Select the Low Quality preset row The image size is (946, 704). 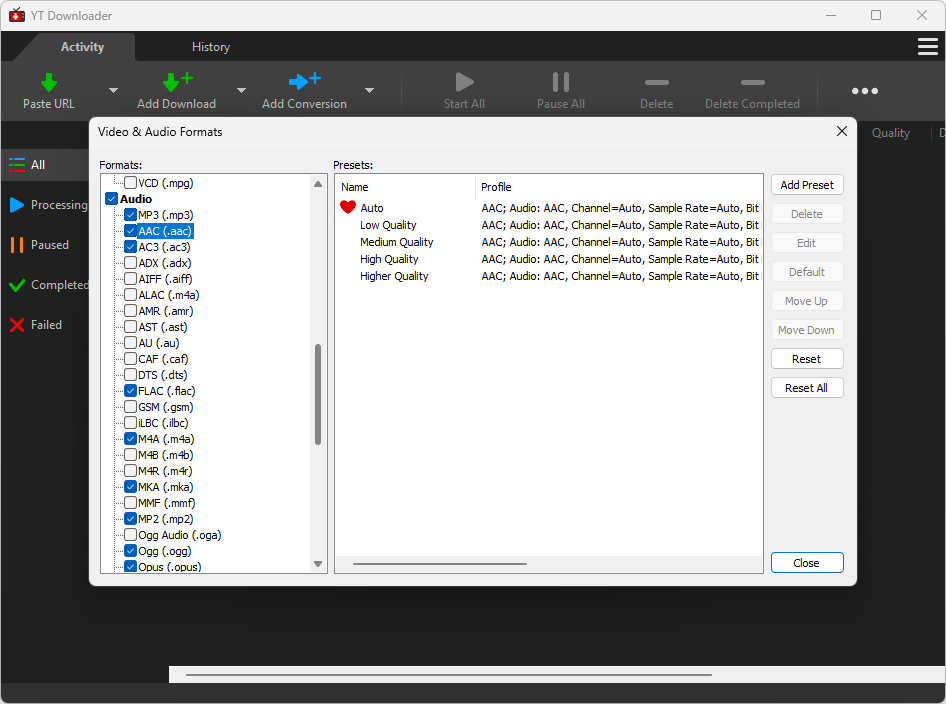click(x=549, y=225)
